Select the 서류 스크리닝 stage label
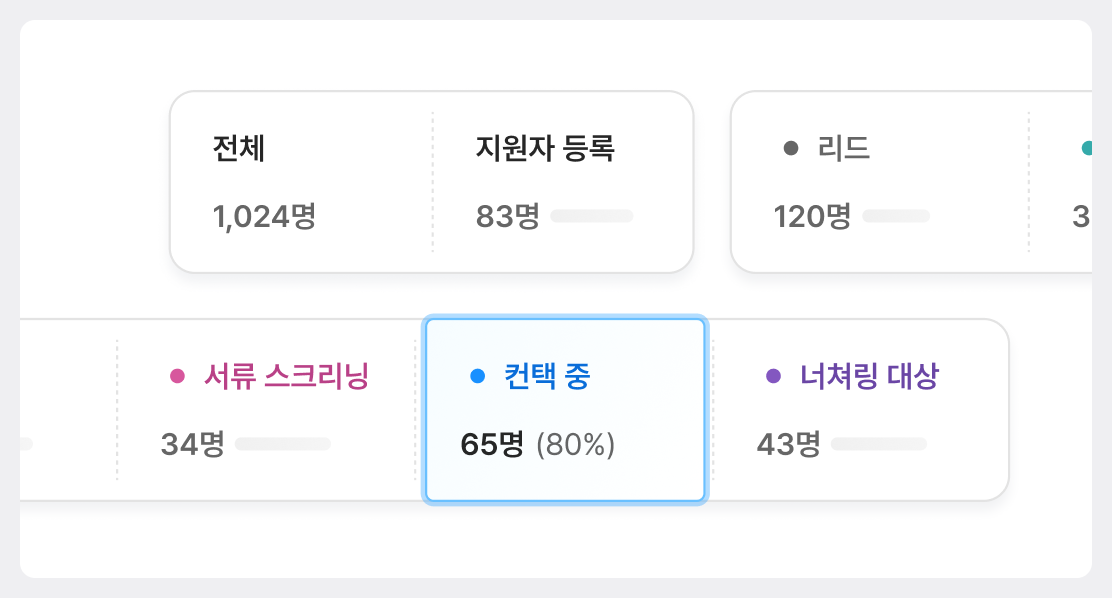The height and width of the screenshot is (598, 1112). tap(286, 376)
